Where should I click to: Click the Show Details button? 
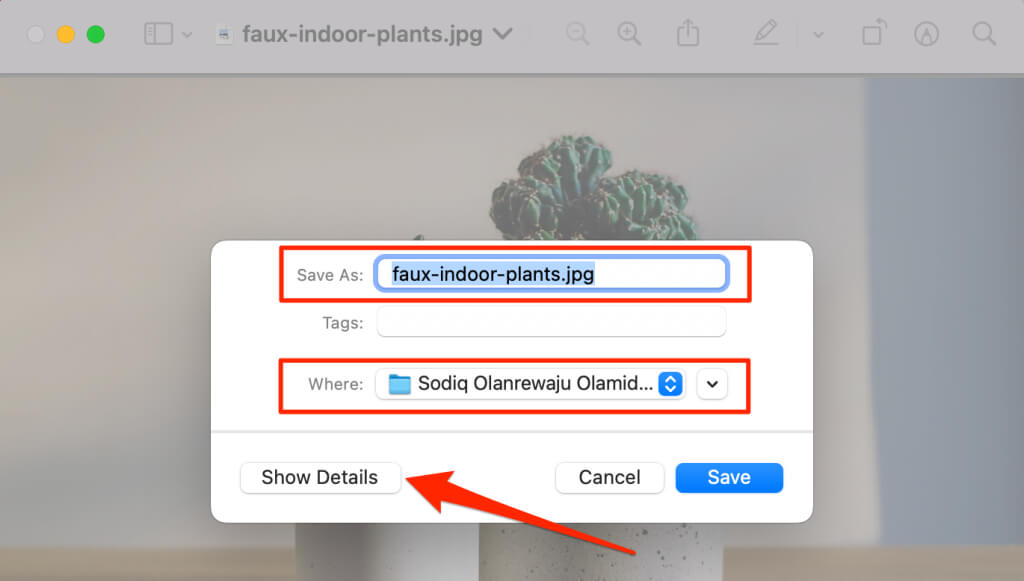320,477
